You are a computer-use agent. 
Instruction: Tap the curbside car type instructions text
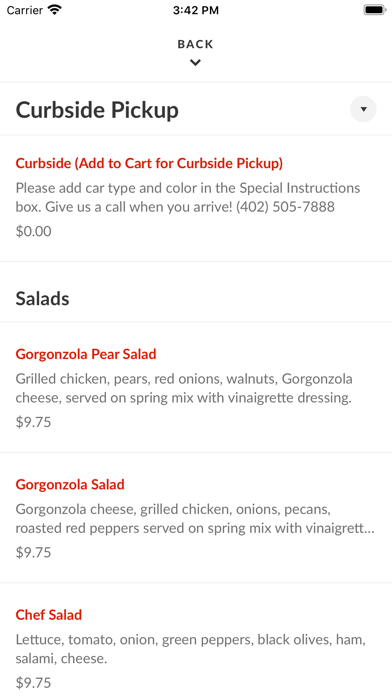click(188, 197)
